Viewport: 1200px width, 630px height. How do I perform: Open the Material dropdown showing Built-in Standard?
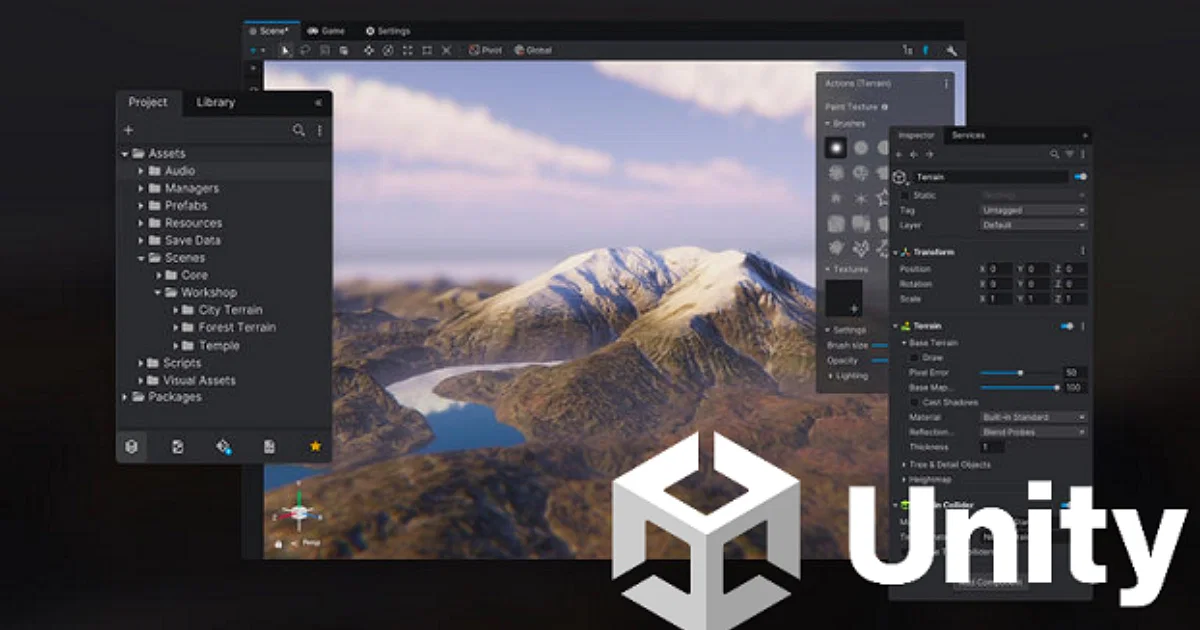(x=1033, y=417)
